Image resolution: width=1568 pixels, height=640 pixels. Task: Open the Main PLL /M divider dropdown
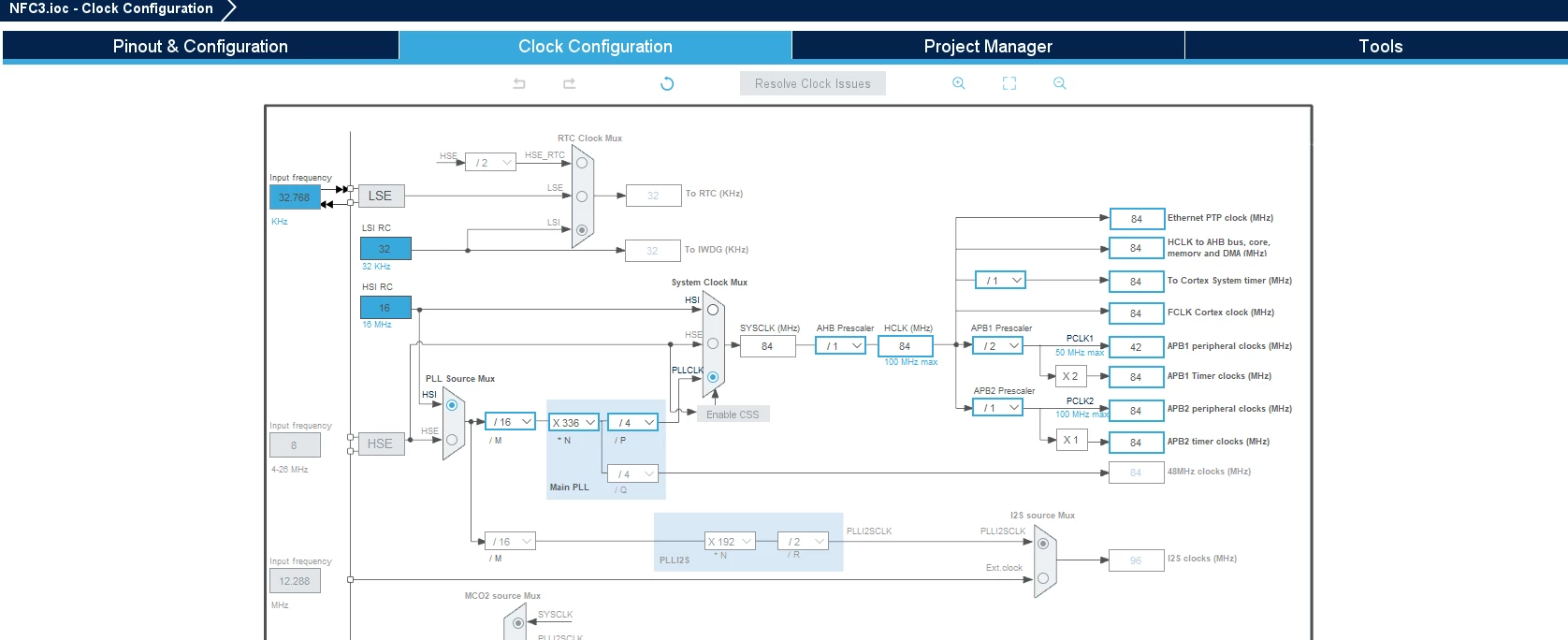click(x=511, y=422)
